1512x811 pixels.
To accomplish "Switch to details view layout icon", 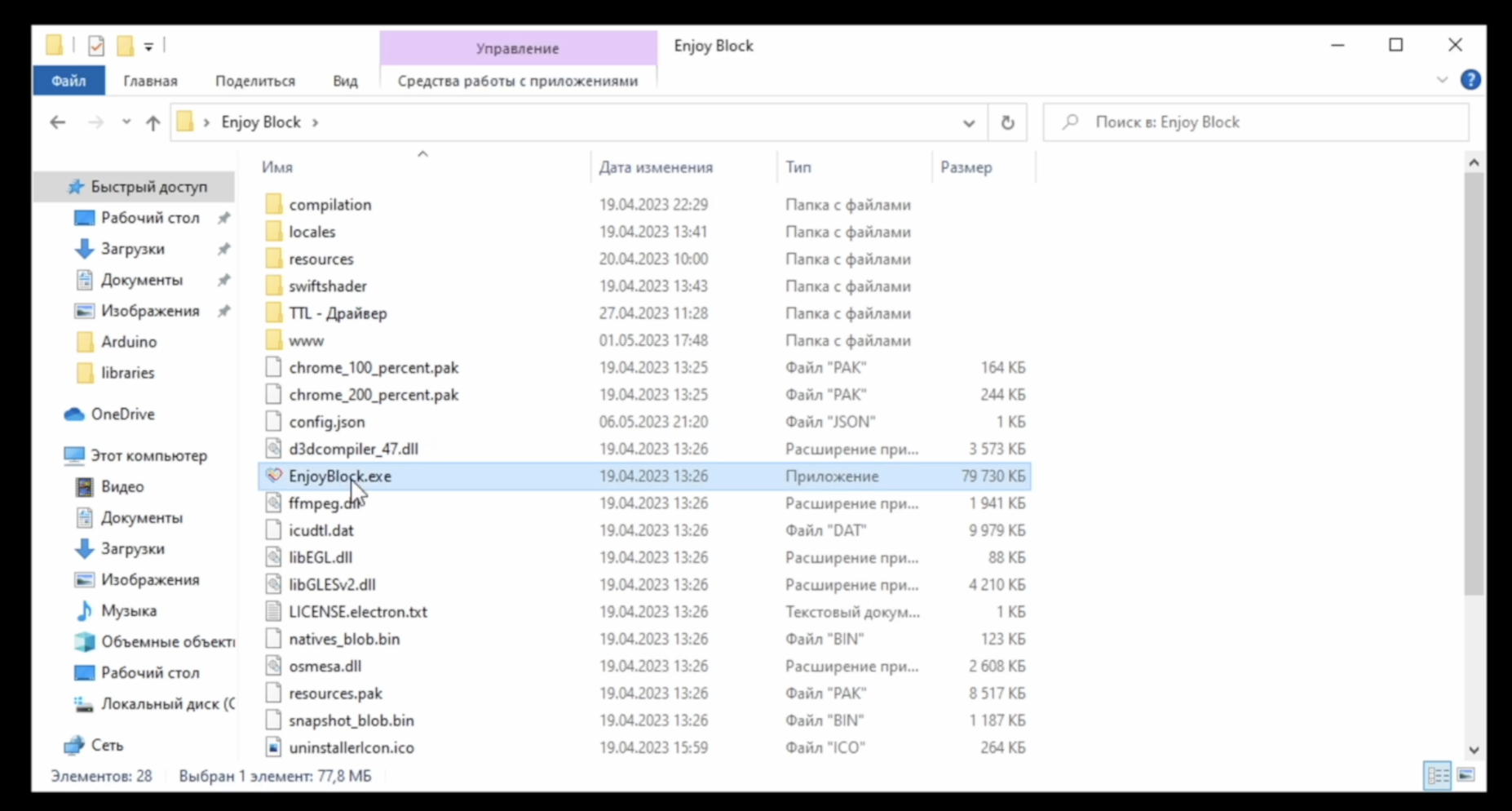I will coord(1437,775).
